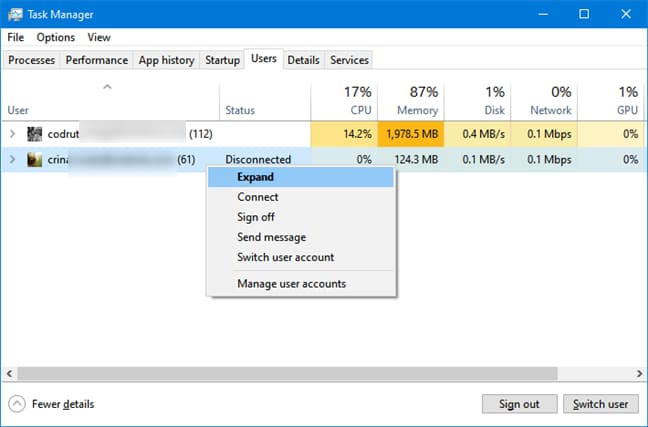Expand the codrut user row chevron

[x=13, y=133]
